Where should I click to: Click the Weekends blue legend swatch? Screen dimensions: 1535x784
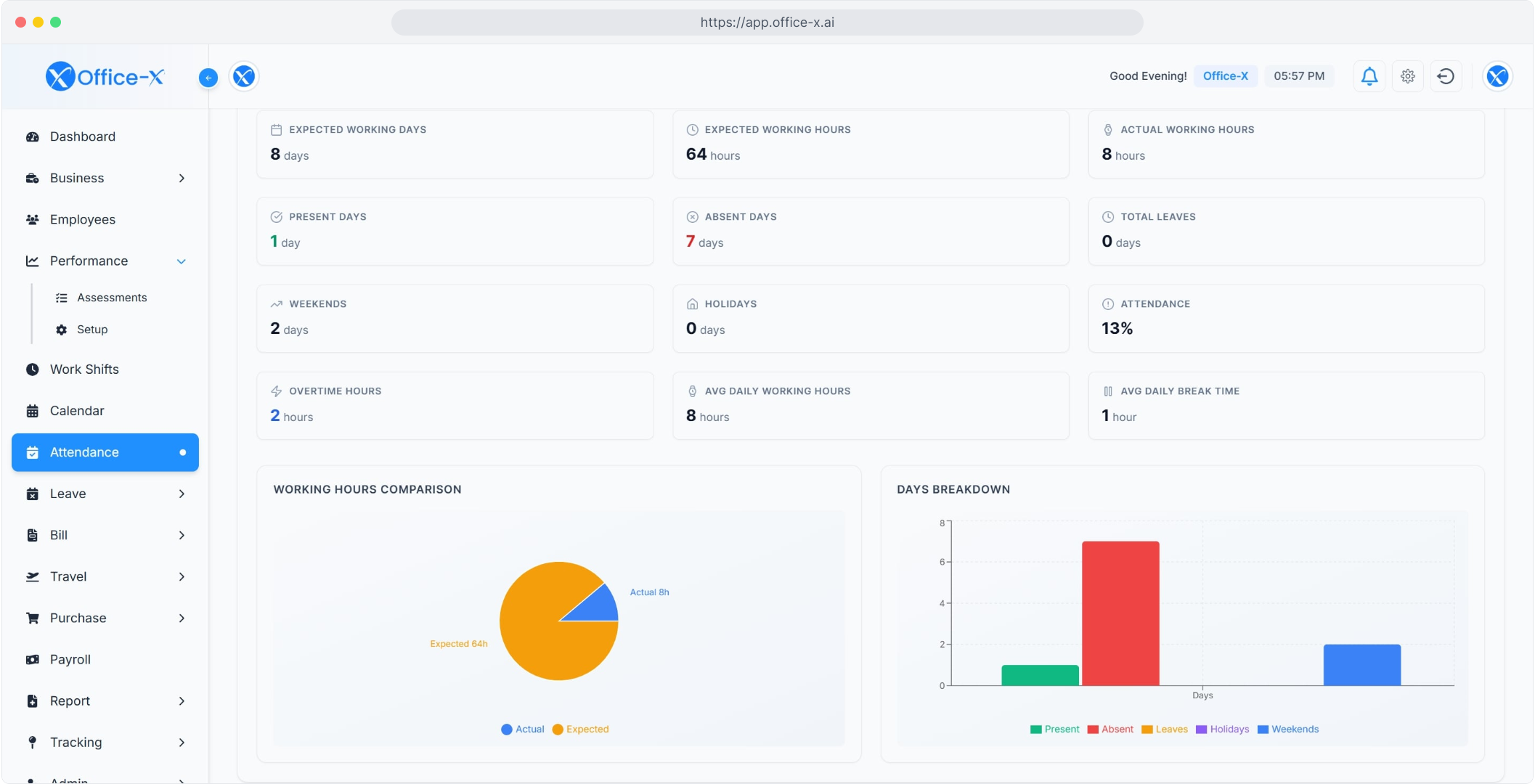(1263, 730)
